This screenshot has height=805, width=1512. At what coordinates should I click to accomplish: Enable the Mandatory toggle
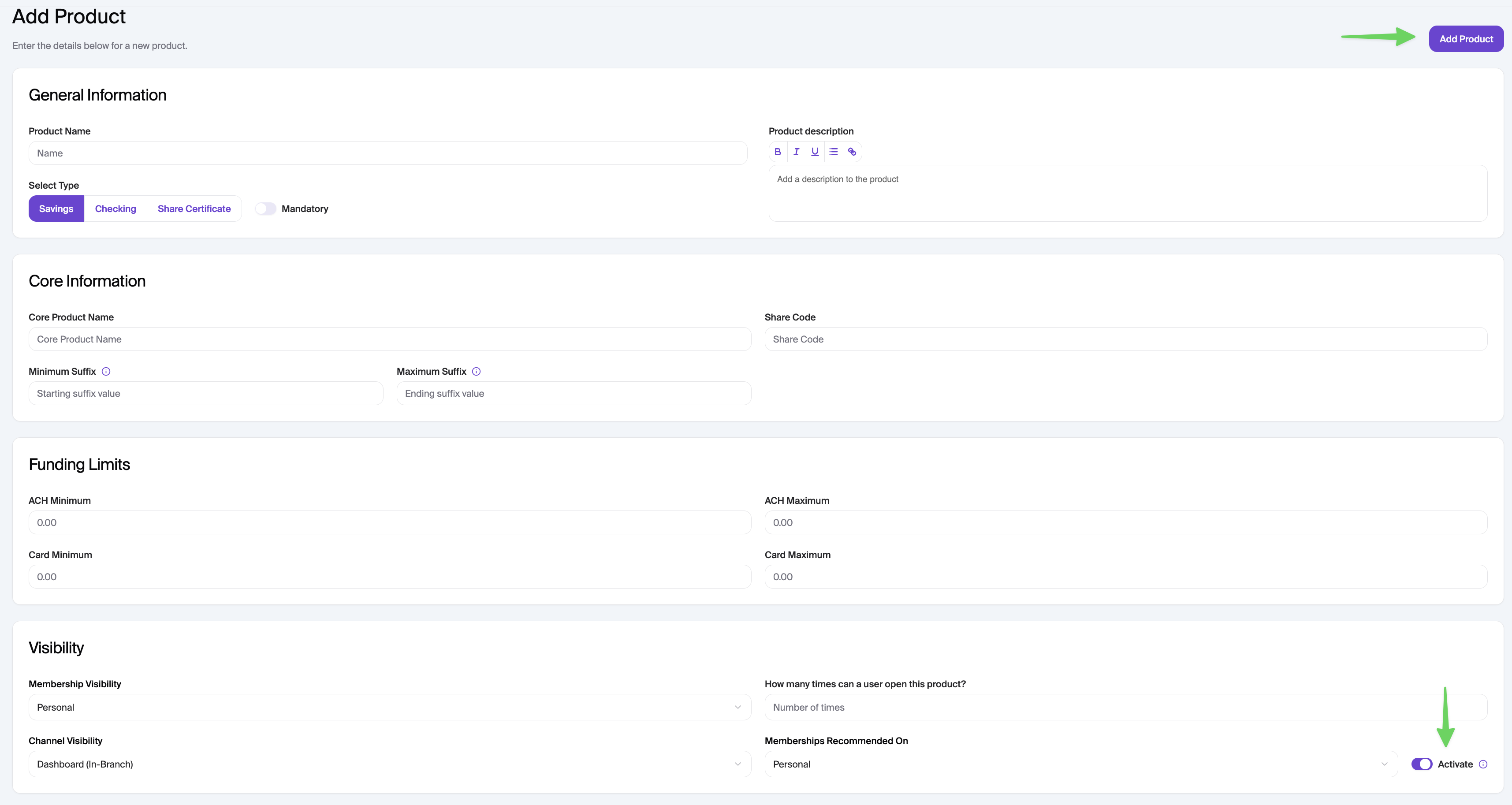pos(265,209)
